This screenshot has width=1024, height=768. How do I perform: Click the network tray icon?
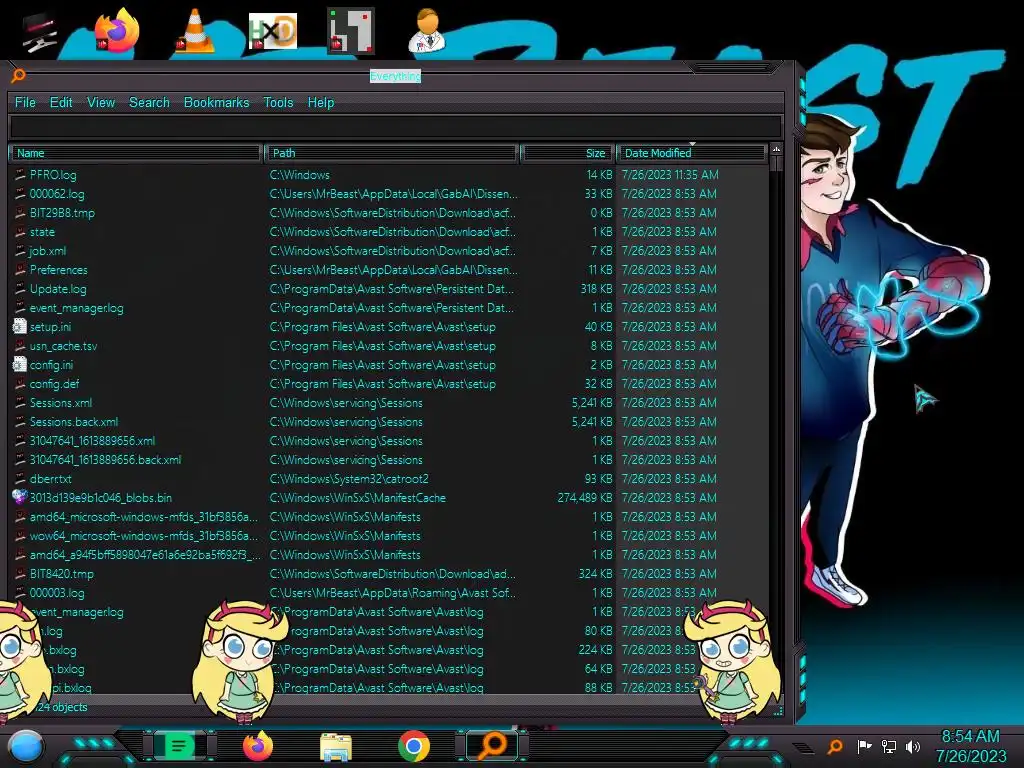tap(889, 746)
